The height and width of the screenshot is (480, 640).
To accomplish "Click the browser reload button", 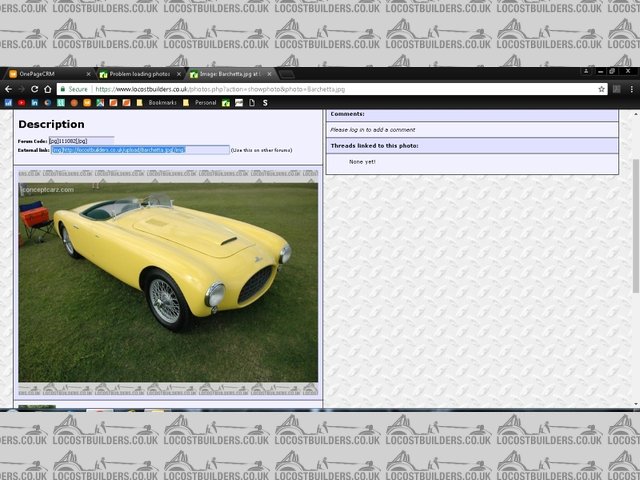I will pyautogui.click(x=33, y=89).
